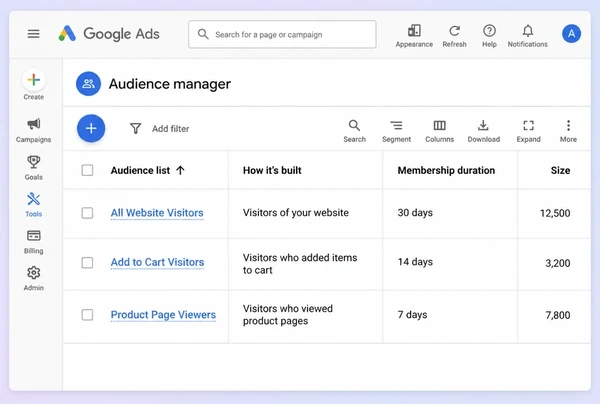600x404 pixels.
Task: Click the Expand table tool
Action: pyautogui.click(x=528, y=131)
